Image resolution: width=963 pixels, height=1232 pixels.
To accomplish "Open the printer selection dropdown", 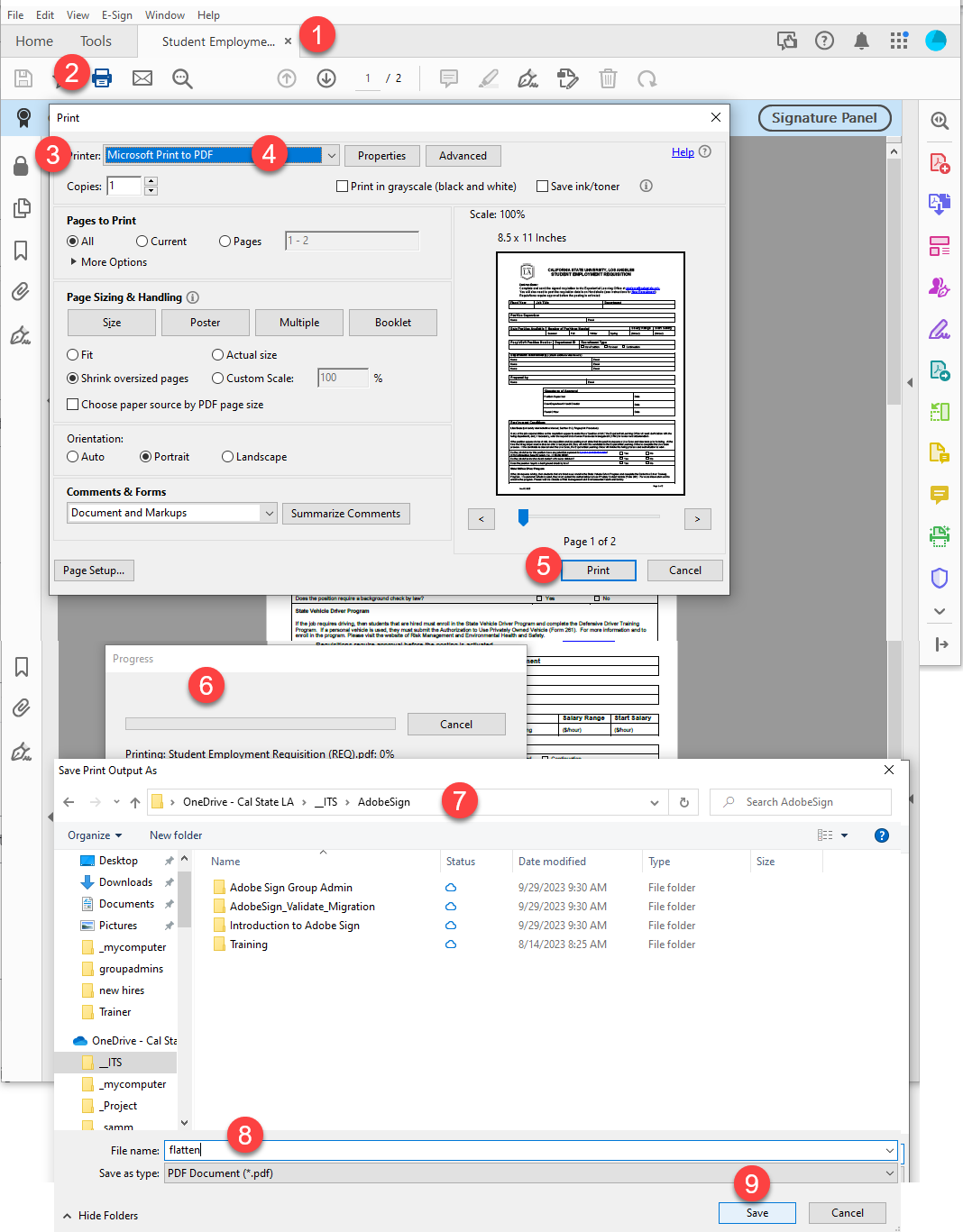I will pos(331,155).
